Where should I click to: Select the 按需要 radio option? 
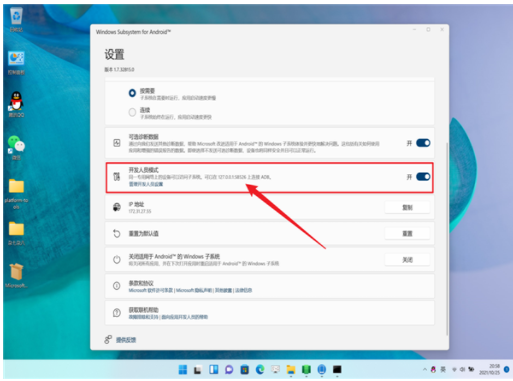coord(132,93)
